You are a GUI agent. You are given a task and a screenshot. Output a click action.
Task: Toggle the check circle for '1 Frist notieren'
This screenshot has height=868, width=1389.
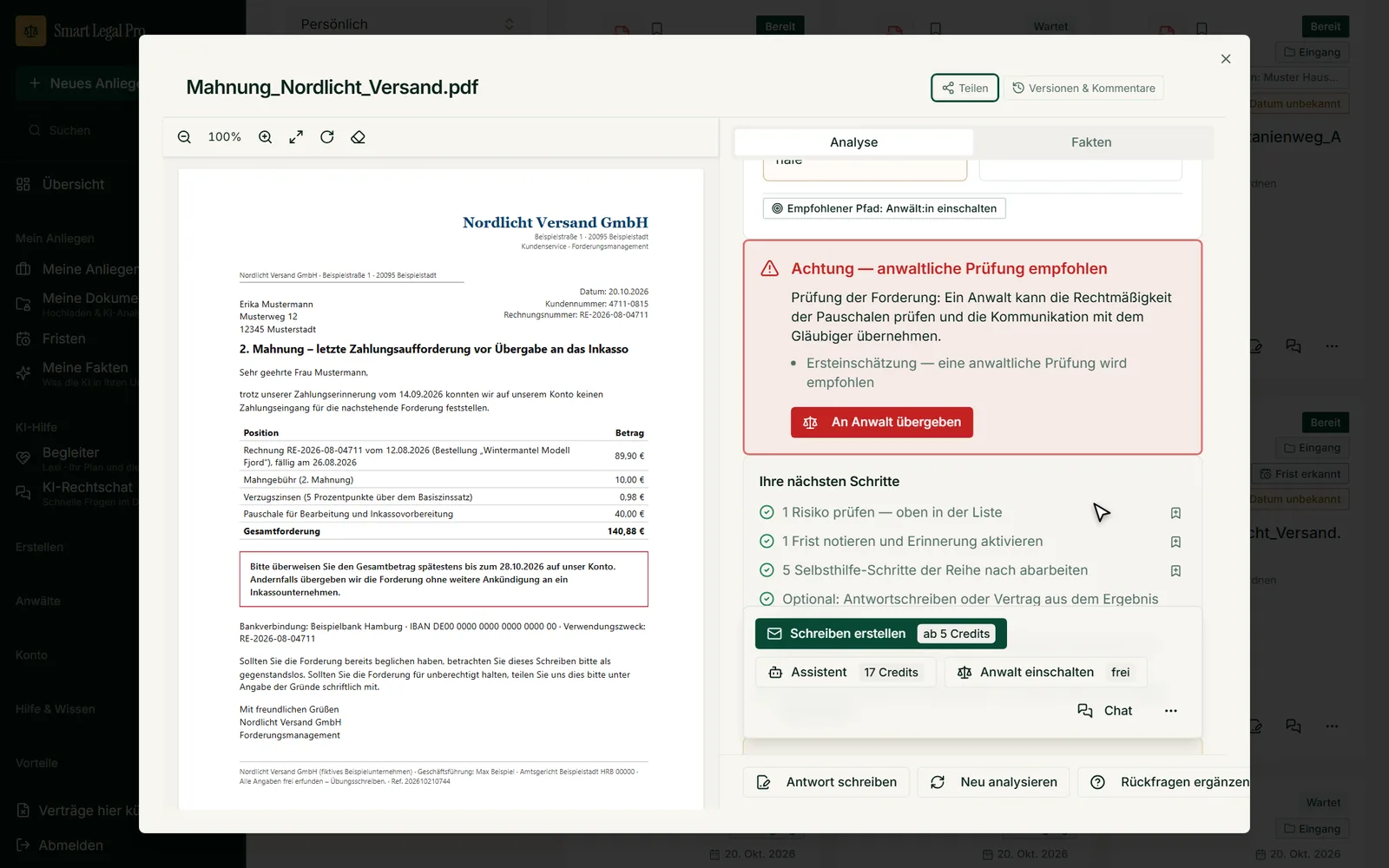(767, 542)
